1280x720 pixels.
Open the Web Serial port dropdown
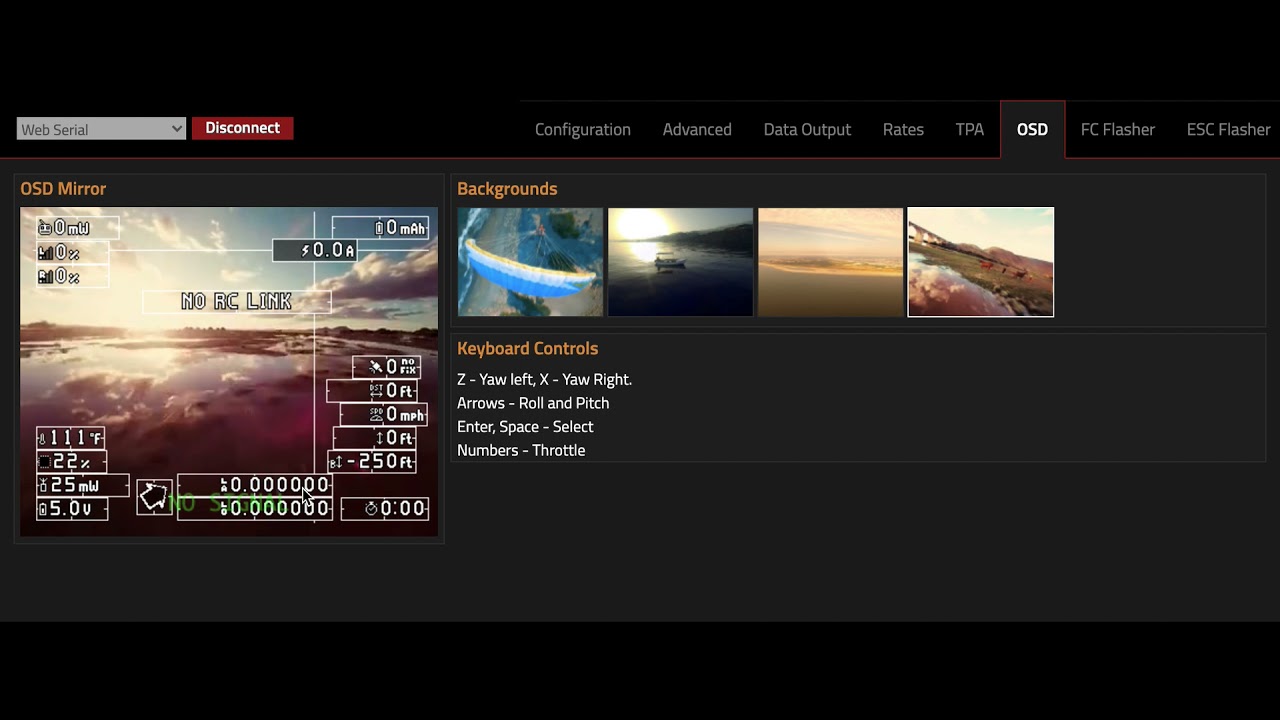(101, 129)
